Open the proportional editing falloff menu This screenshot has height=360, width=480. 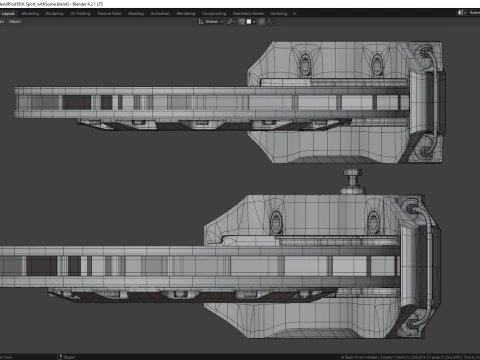pos(270,22)
